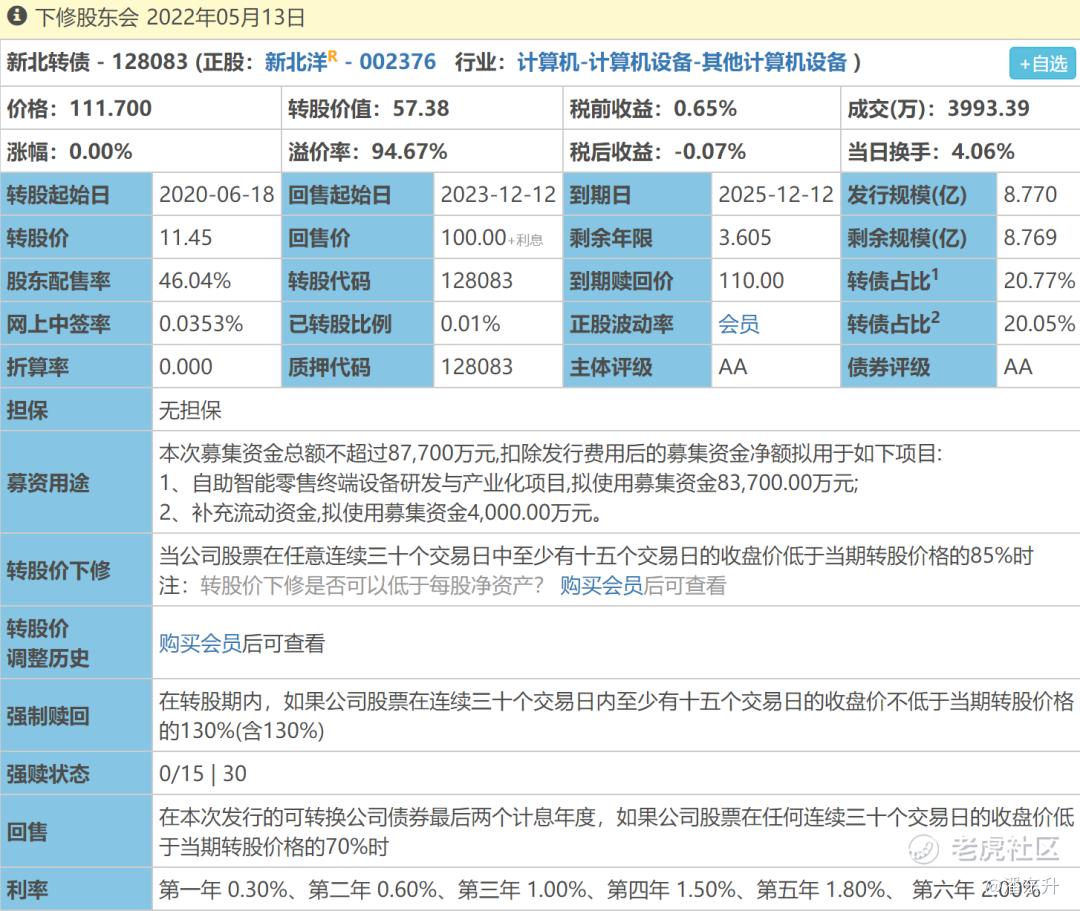
Task: Click 回售起始日 date 2023-12-12
Action: coord(498,194)
